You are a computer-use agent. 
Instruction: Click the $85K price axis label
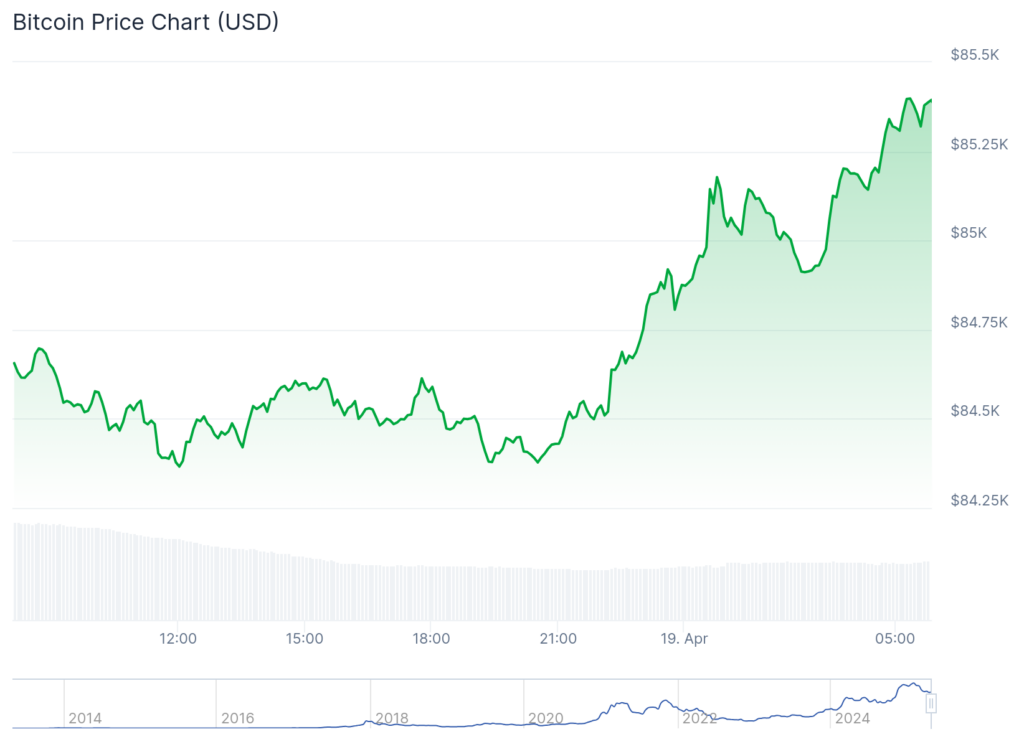click(x=968, y=233)
